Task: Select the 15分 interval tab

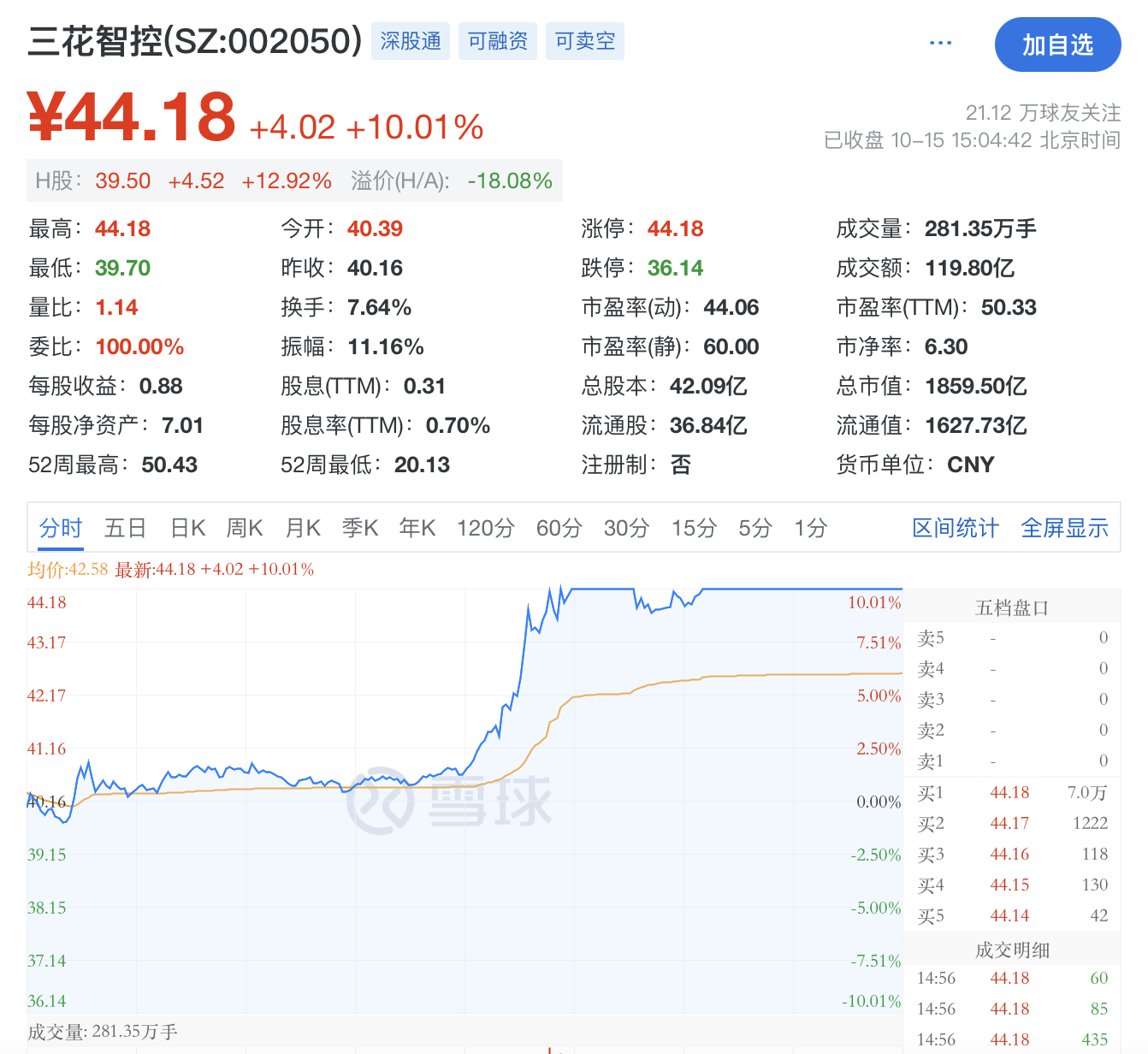Action: [694, 528]
